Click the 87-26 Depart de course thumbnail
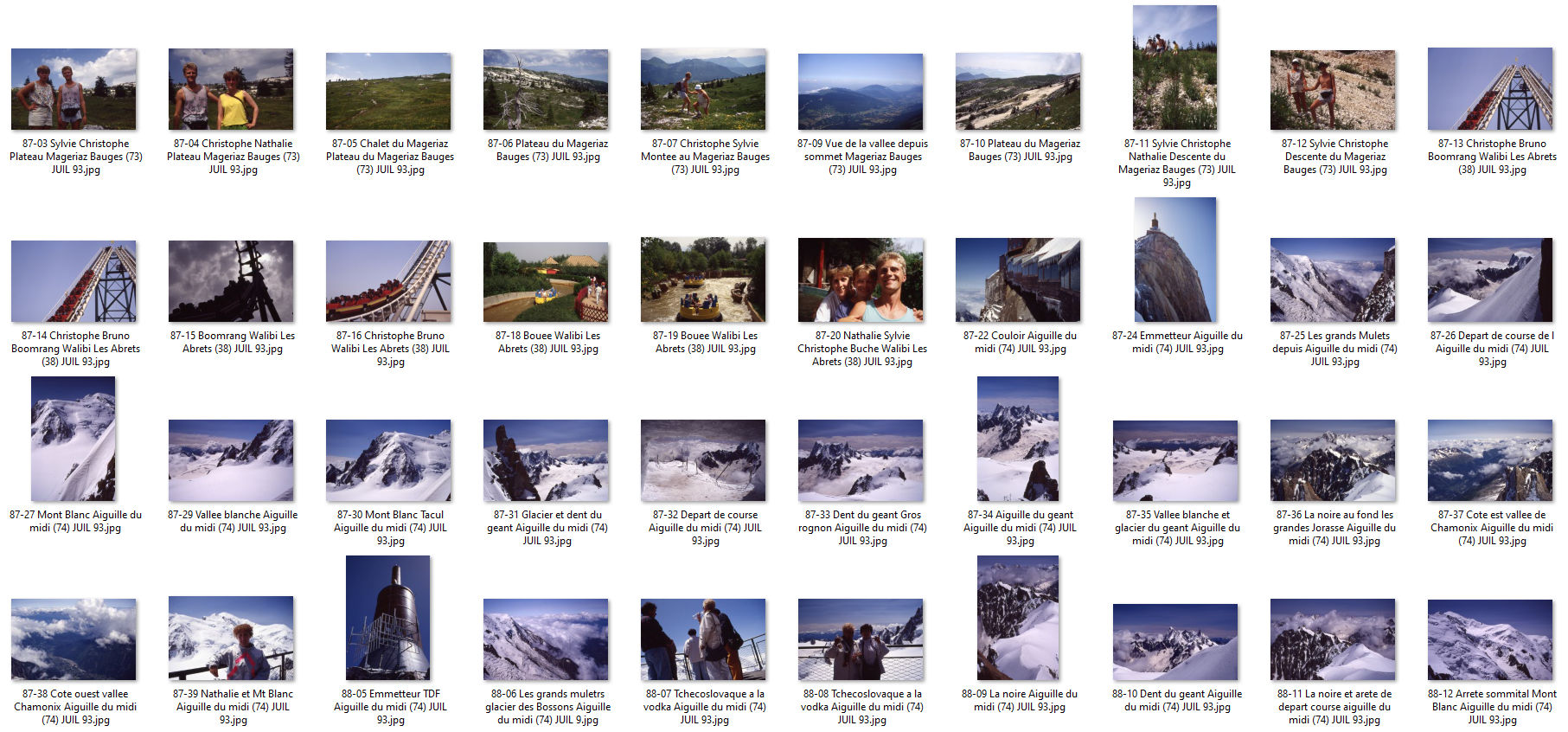This screenshot has width=1568, height=732. click(1489, 280)
